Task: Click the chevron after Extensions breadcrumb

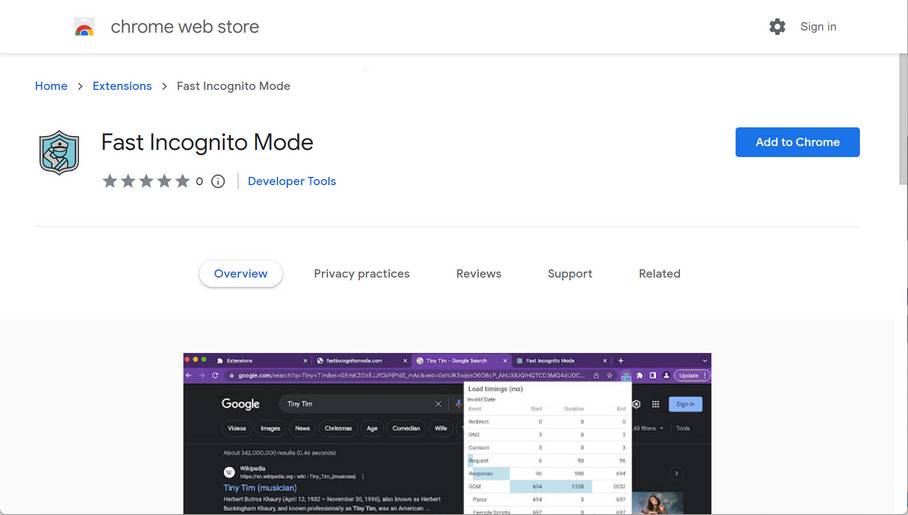Action: pyautogui.click(x=164, y=86)
